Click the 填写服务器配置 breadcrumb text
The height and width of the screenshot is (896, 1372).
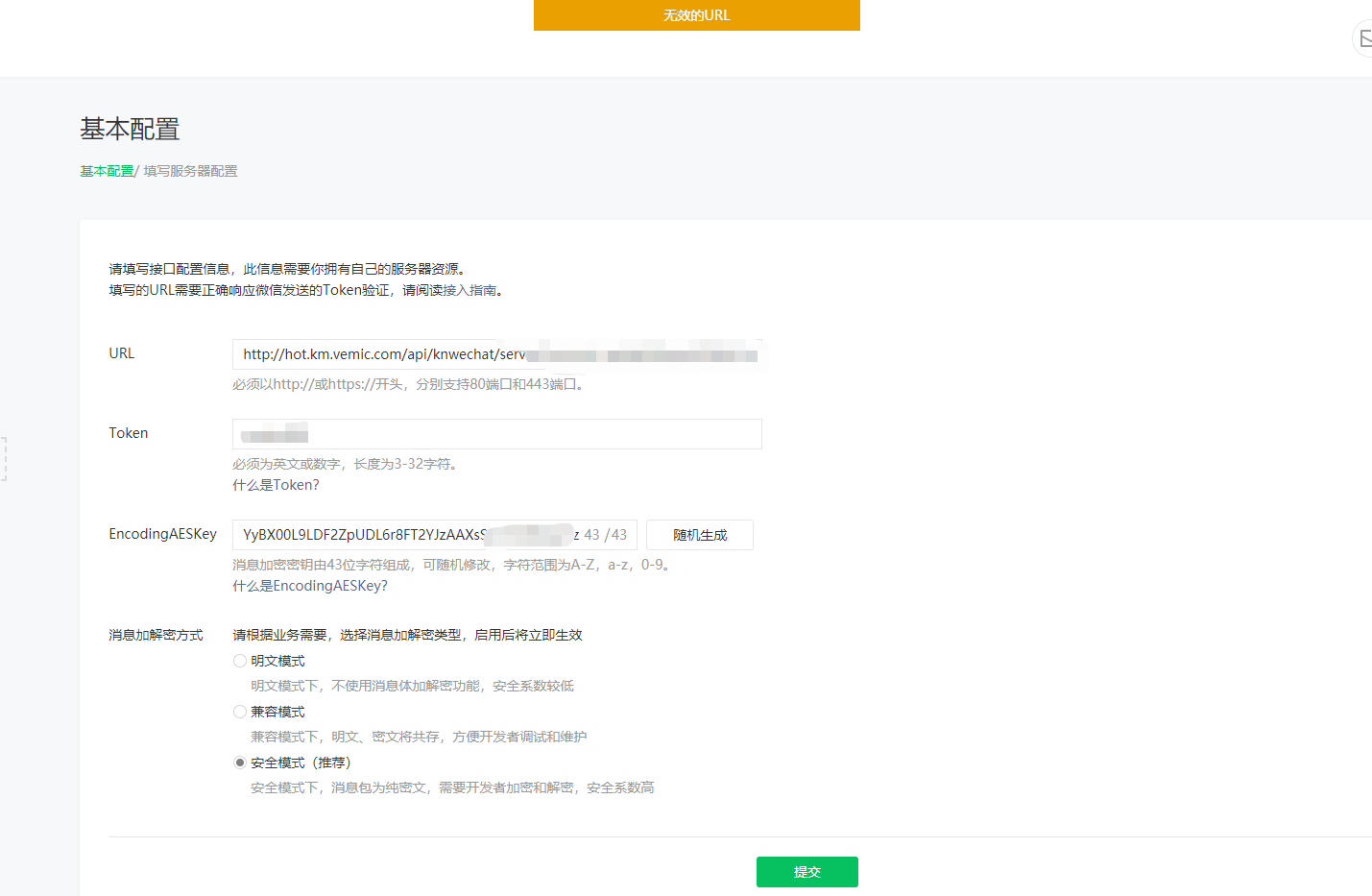pyautogui.click(x=190, y=171)
